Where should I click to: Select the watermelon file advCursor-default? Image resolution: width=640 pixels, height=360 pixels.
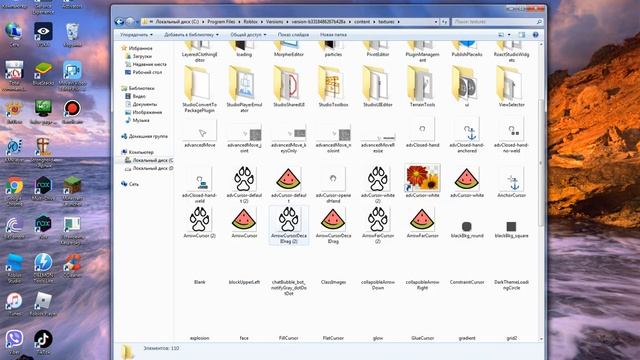pyautogui.click(x=289, y=184)
